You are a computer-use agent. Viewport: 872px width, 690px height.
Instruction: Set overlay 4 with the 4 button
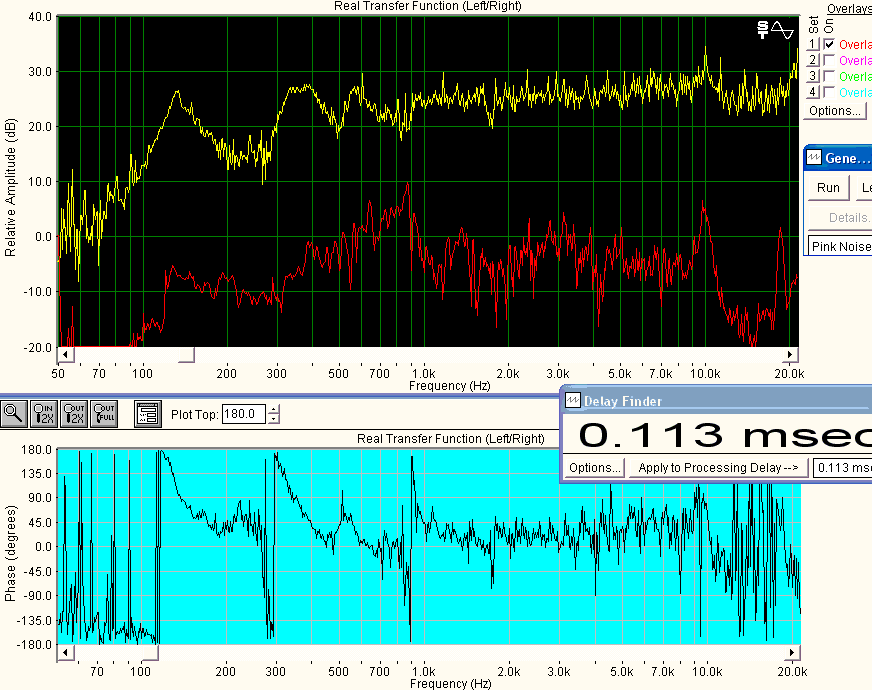812,92
